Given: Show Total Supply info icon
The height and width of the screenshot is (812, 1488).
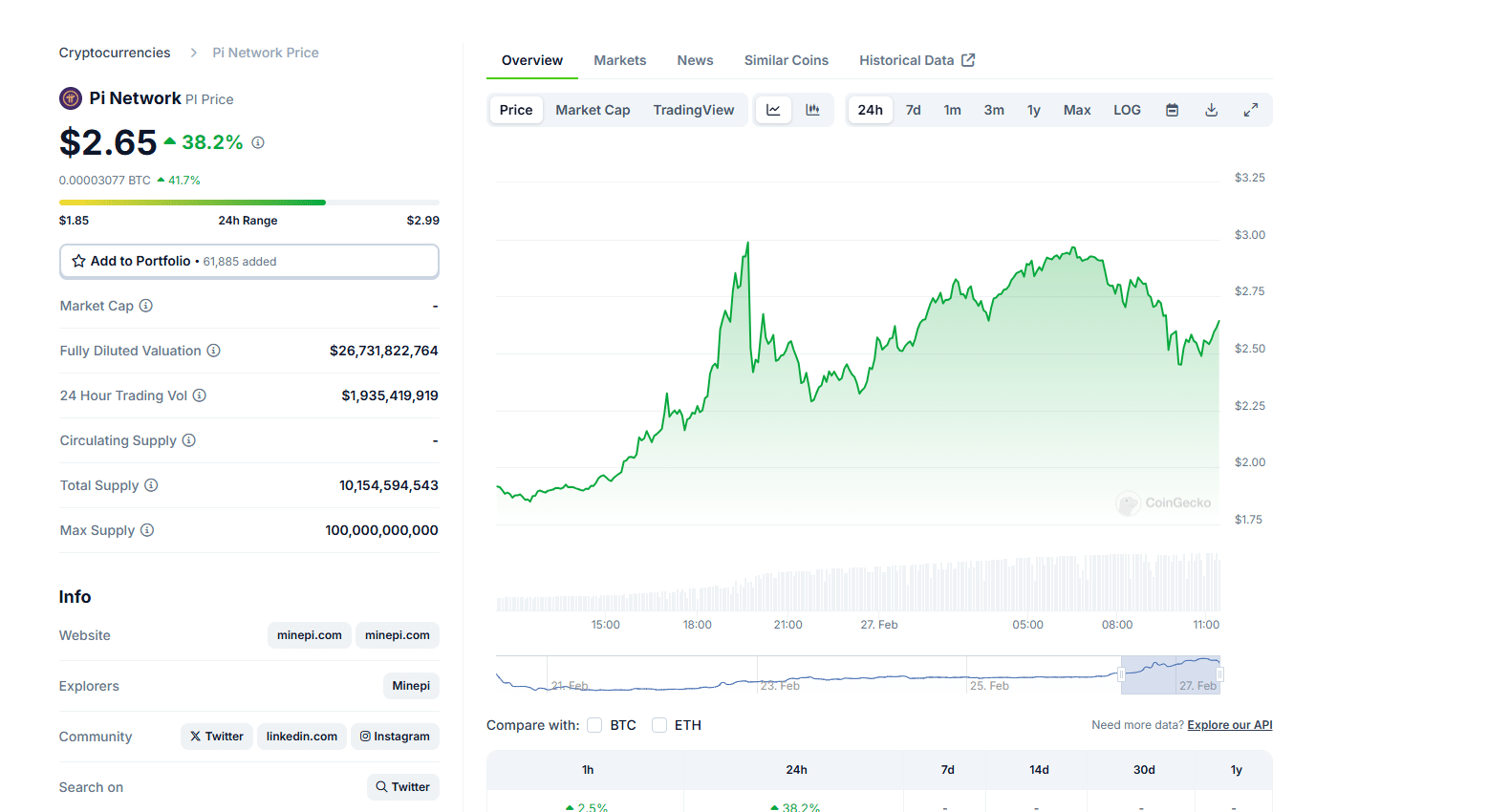Looking at the screenshot, I should coord(151,485).
